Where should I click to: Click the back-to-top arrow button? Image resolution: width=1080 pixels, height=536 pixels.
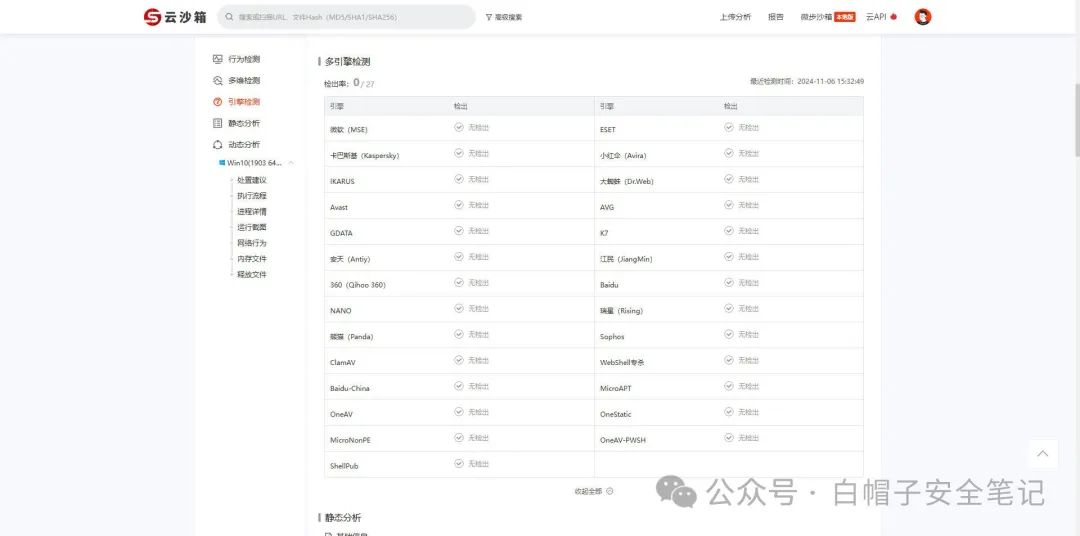1043,453
